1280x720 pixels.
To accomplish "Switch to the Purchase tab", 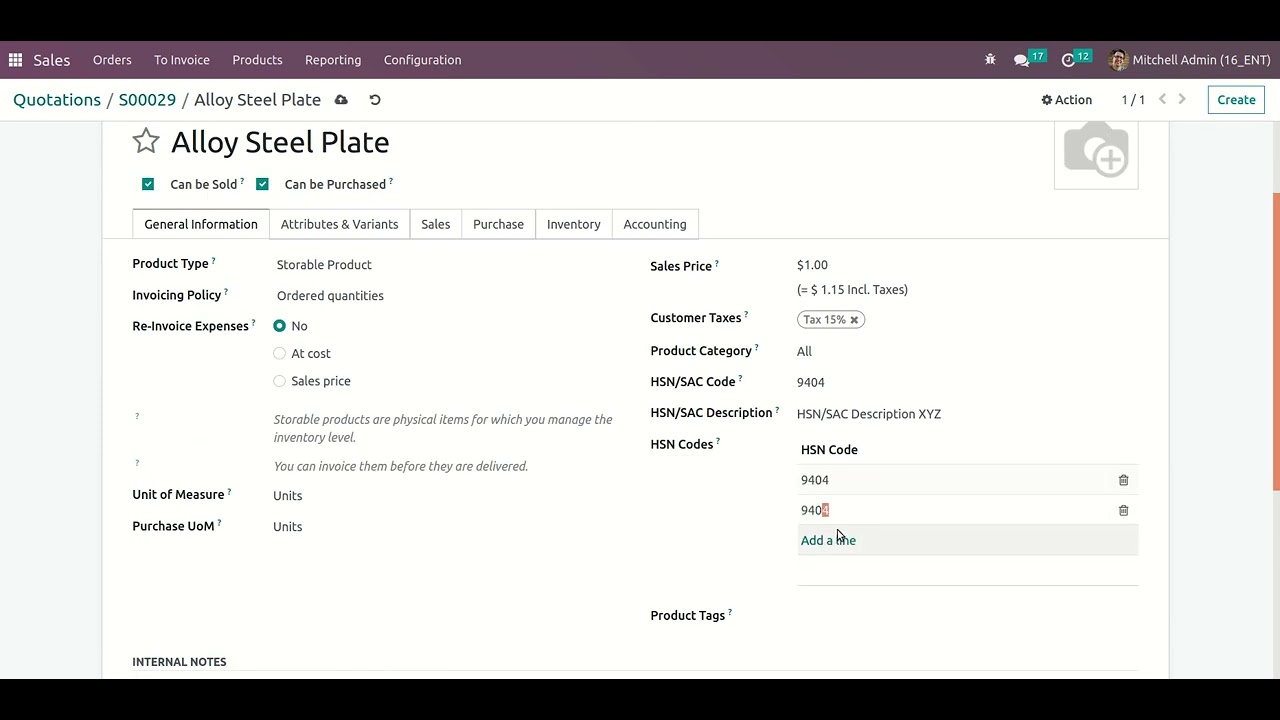I will [x=498, y=224].
